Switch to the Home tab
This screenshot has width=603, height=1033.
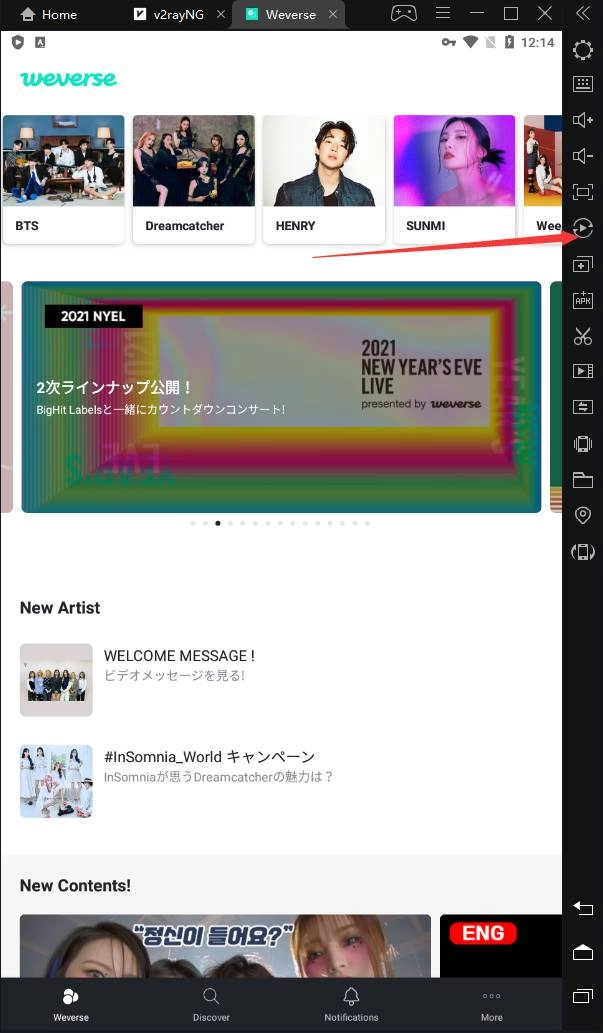(48, 14)
